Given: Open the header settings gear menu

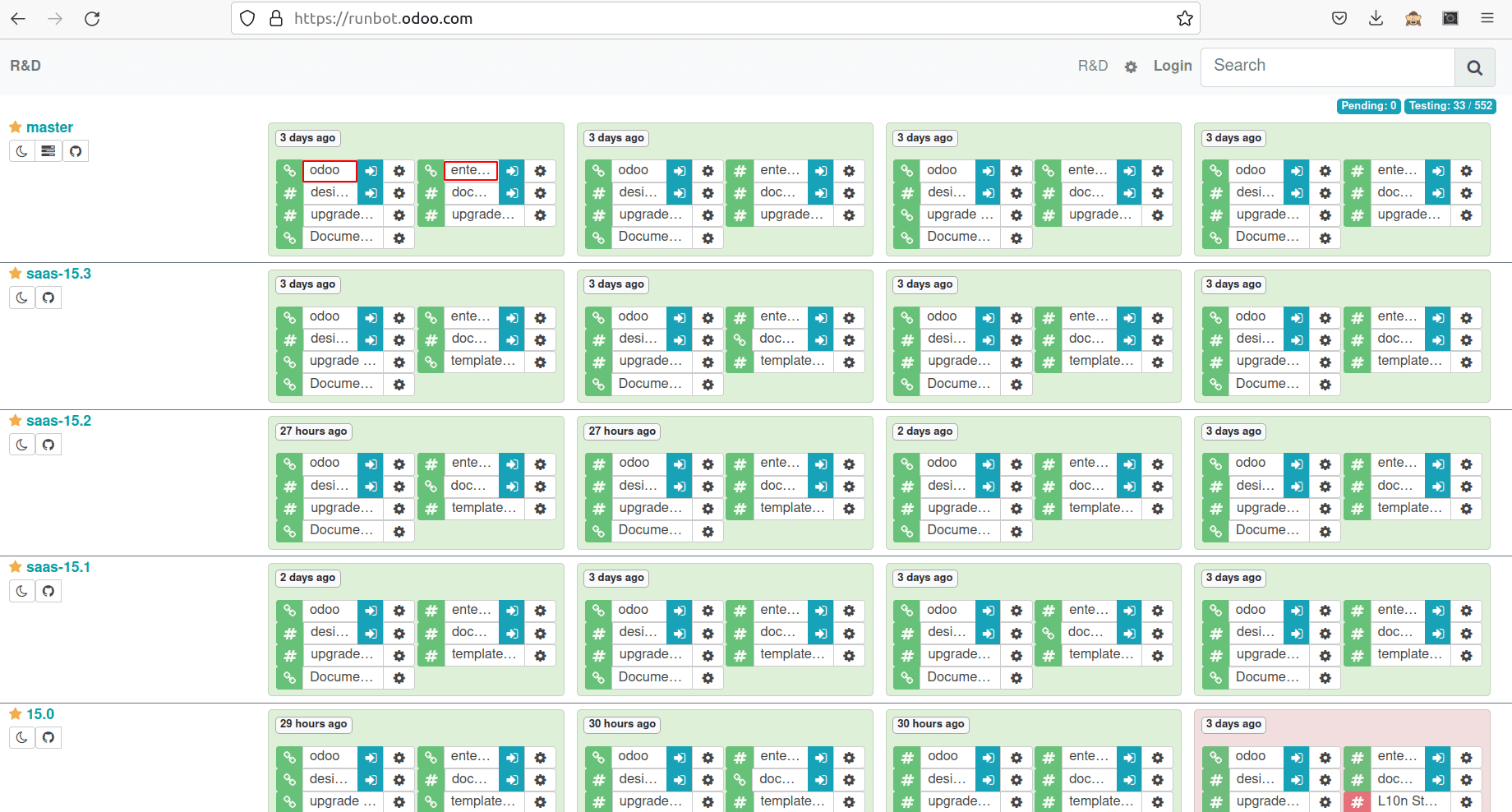Looking at the screenshot, I should (1131, 67).
